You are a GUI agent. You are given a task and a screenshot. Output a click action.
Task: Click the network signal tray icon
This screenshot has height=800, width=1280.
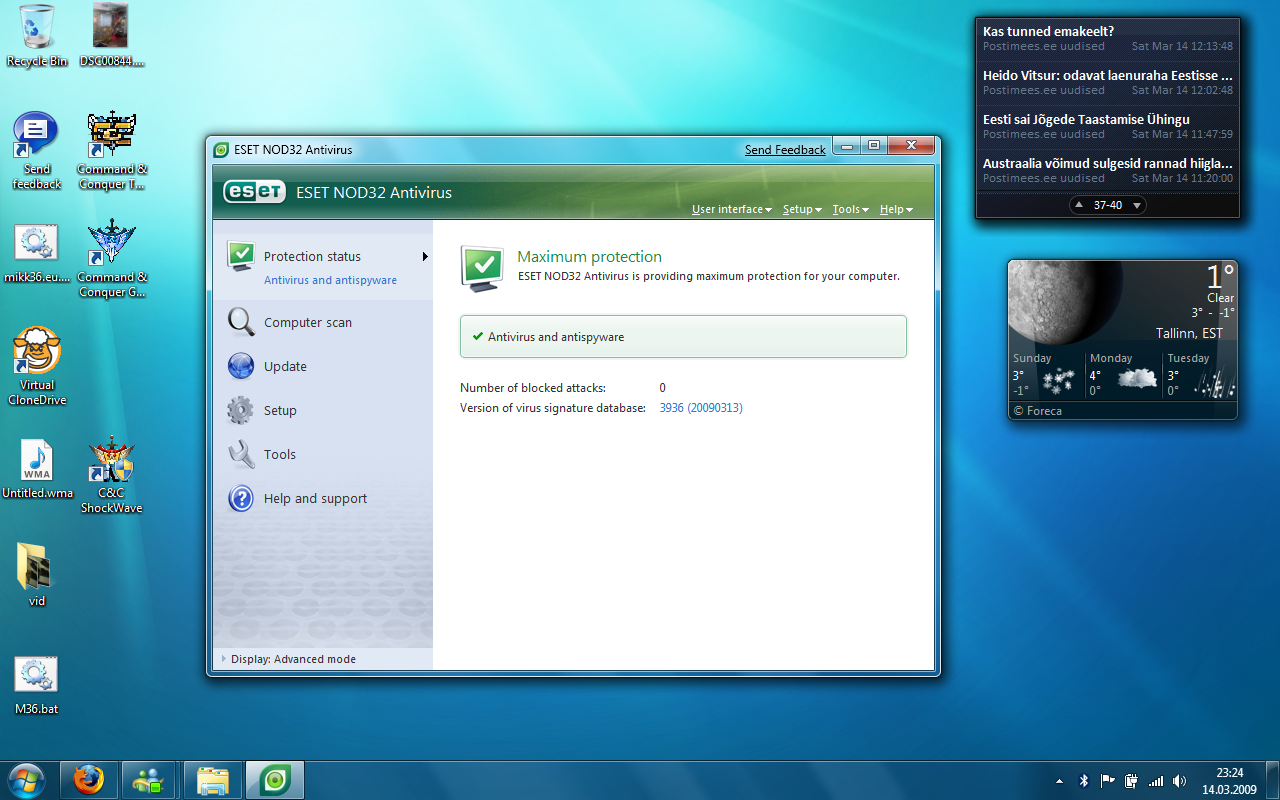click(x=1156, y=780)
